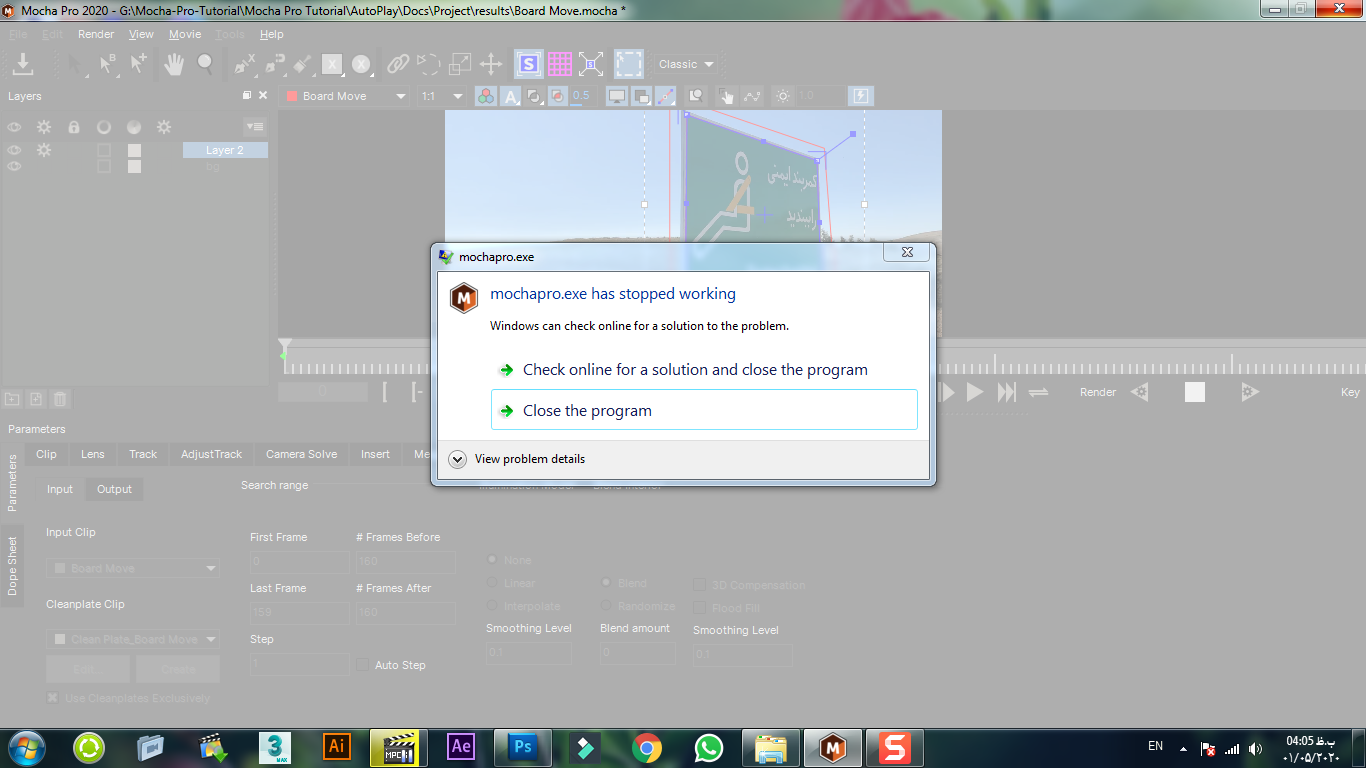Select the Blend radio button
The width and height of the screenshot is (1366, 768).
(606, 583)
